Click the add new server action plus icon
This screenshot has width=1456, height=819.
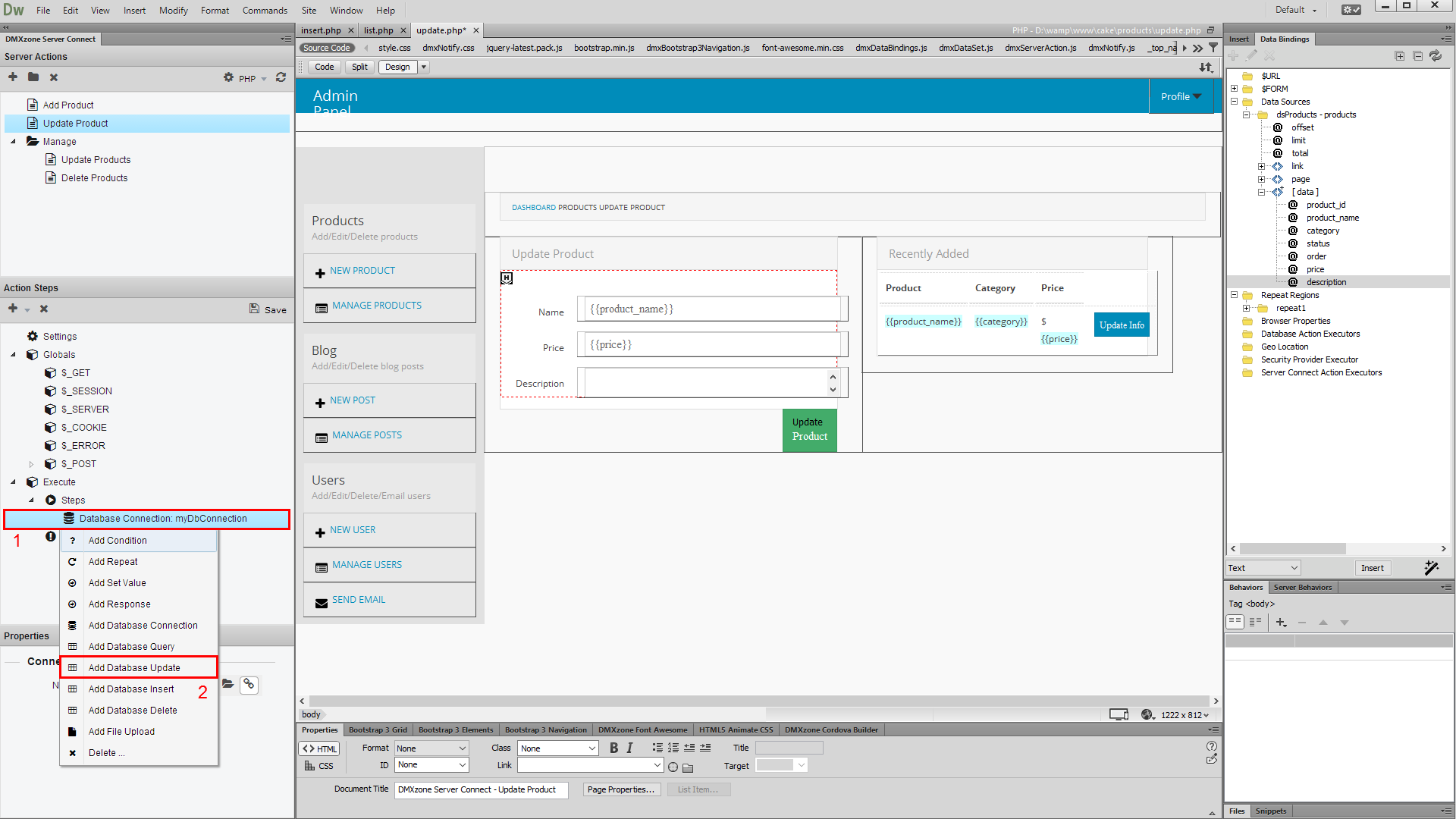13,77
